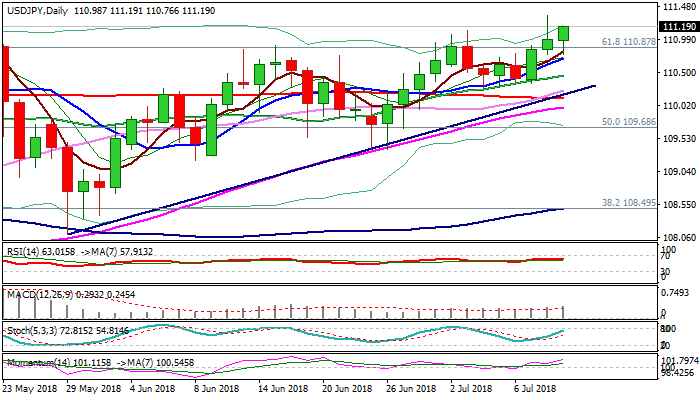Click the 20 Jun 2018 date label

(x=346, y=389)
